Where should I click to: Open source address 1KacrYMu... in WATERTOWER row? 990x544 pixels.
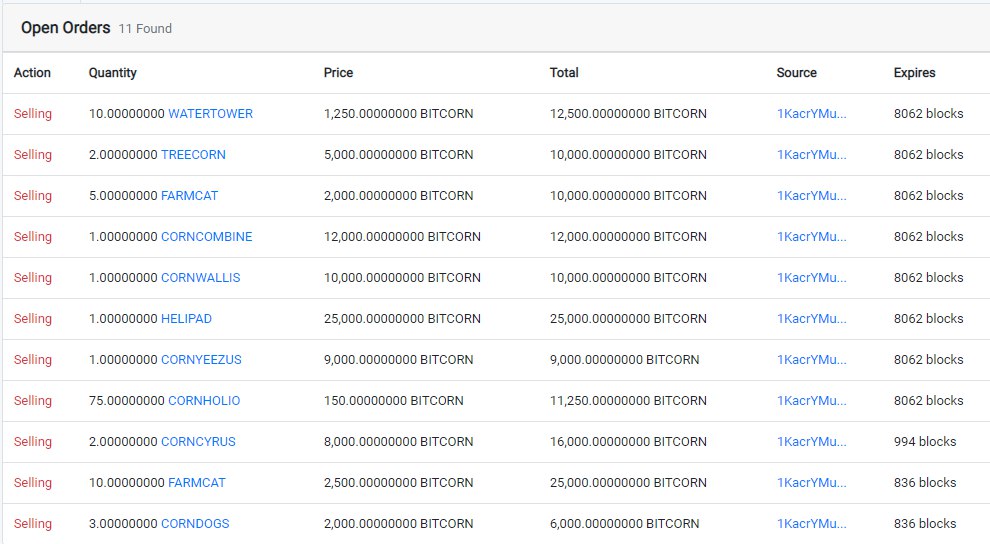pos(811,114)
